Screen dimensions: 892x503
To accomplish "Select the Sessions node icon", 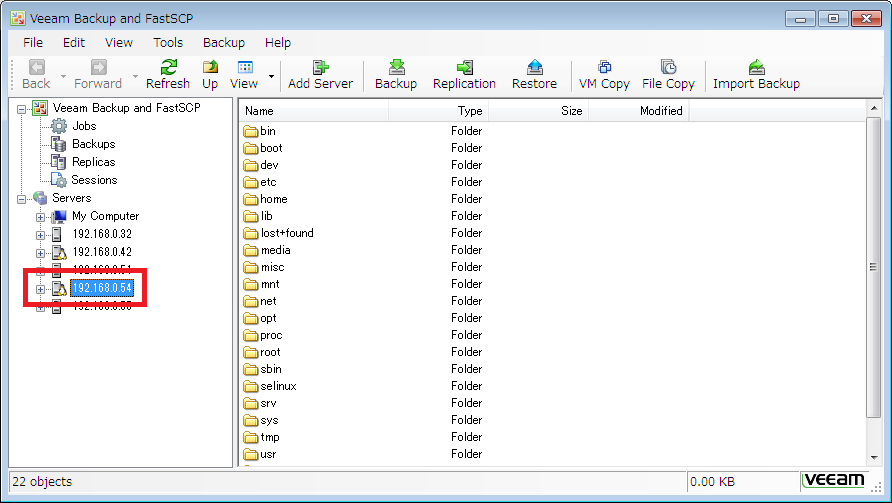I will (x=59, y=180).
